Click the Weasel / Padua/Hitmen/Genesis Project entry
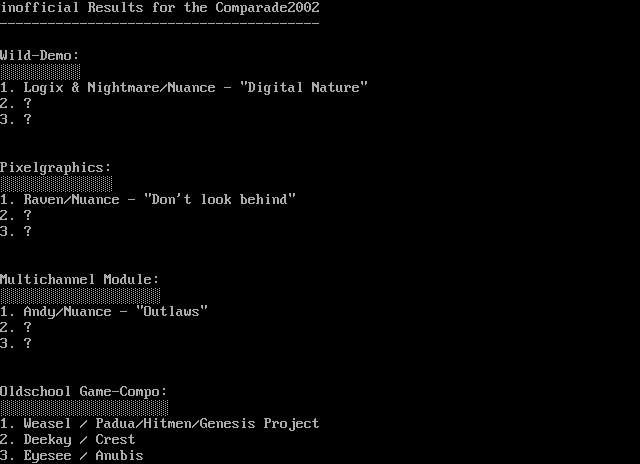 160,423
